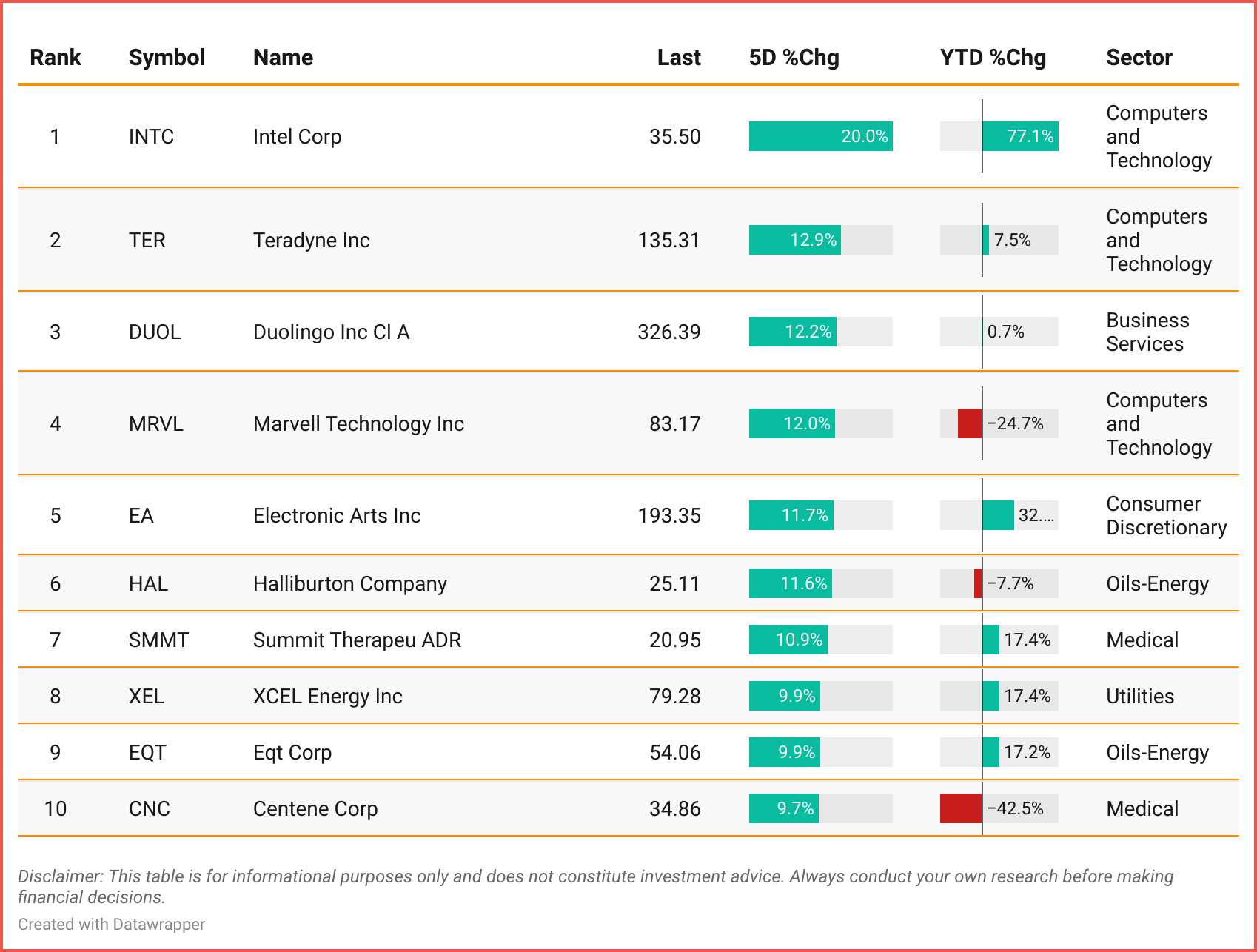Click Duolingo's Business Services sector cell
This screenshot has width=1257, height=952.
1147,332
